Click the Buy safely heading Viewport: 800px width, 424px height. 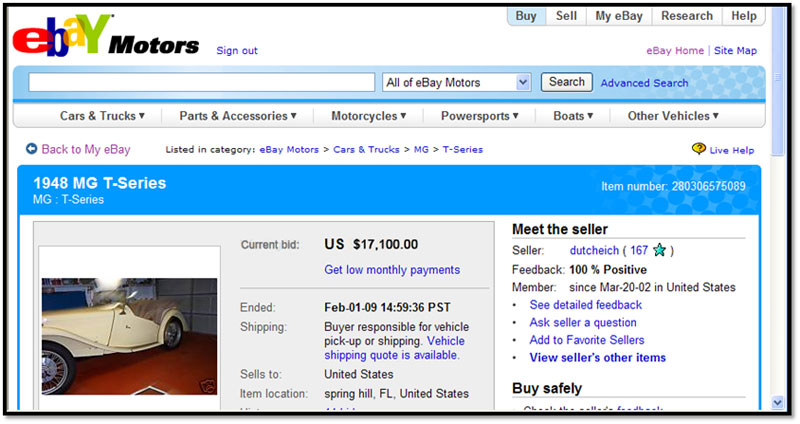(547, 389)
